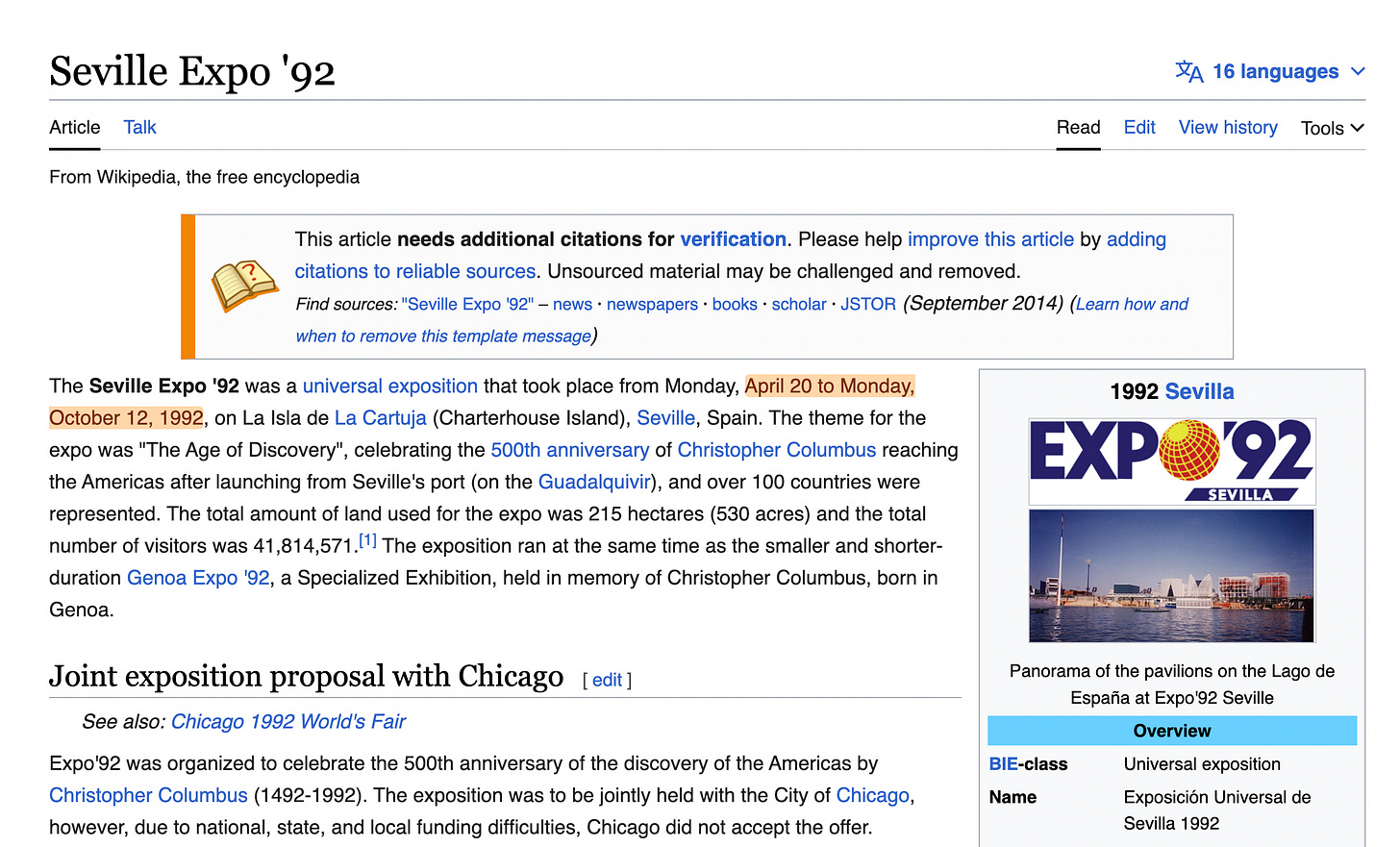1400x847 pixels.
Task: Search sources in newspapers link
Action: tap(652, 305)
